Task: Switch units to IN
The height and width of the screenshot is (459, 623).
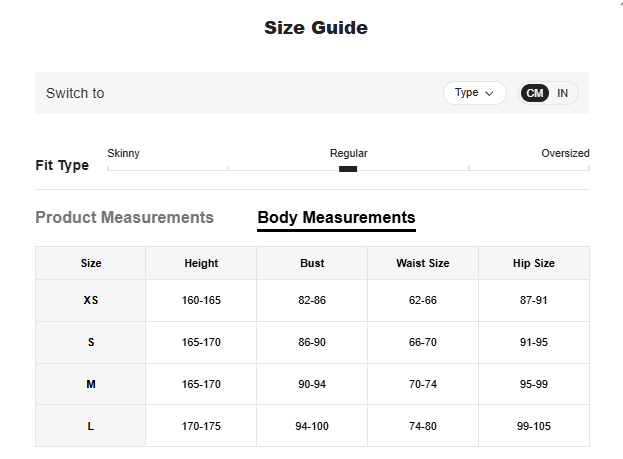Action: tap(562, 93)
